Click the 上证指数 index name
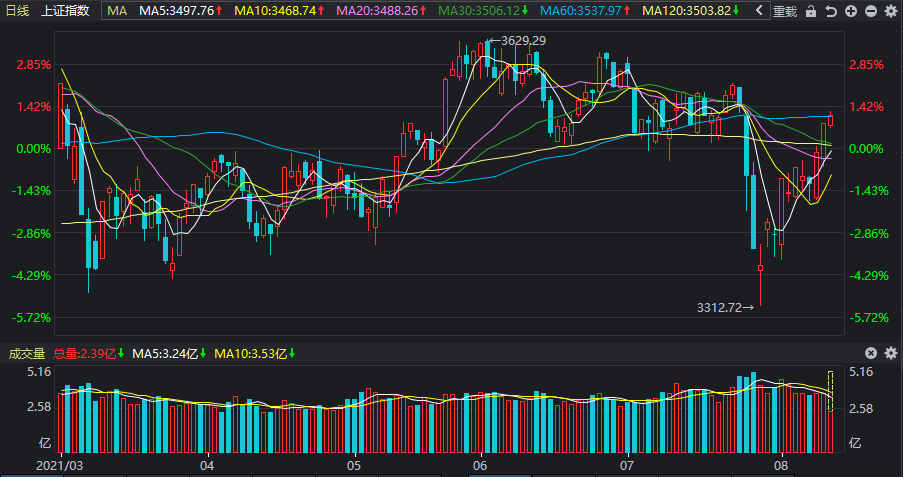903x477 pixels. click(x=65, y=10)
